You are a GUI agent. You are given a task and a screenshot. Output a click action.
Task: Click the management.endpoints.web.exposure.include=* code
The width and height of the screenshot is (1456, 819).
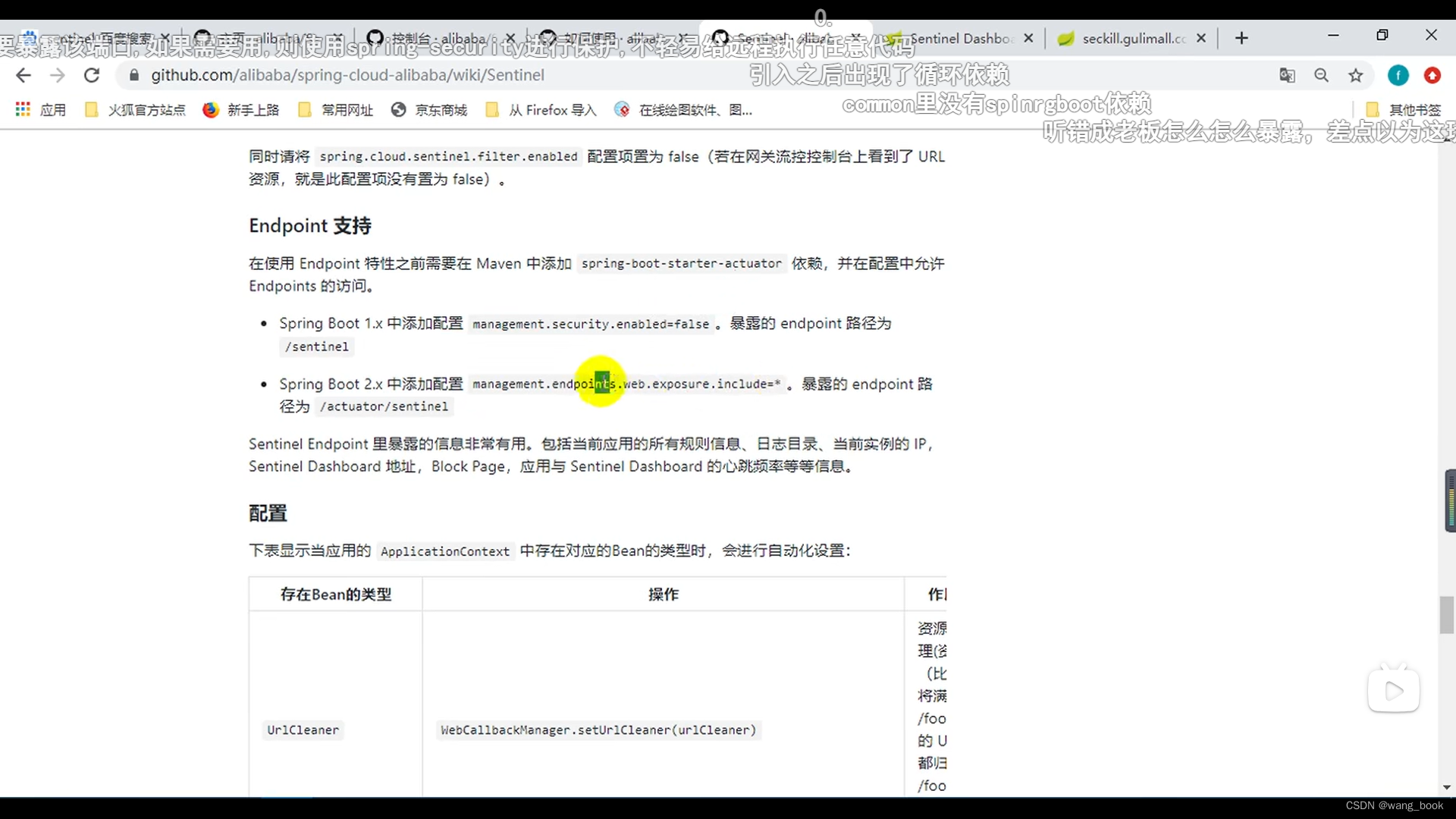[x=626, y=384]
